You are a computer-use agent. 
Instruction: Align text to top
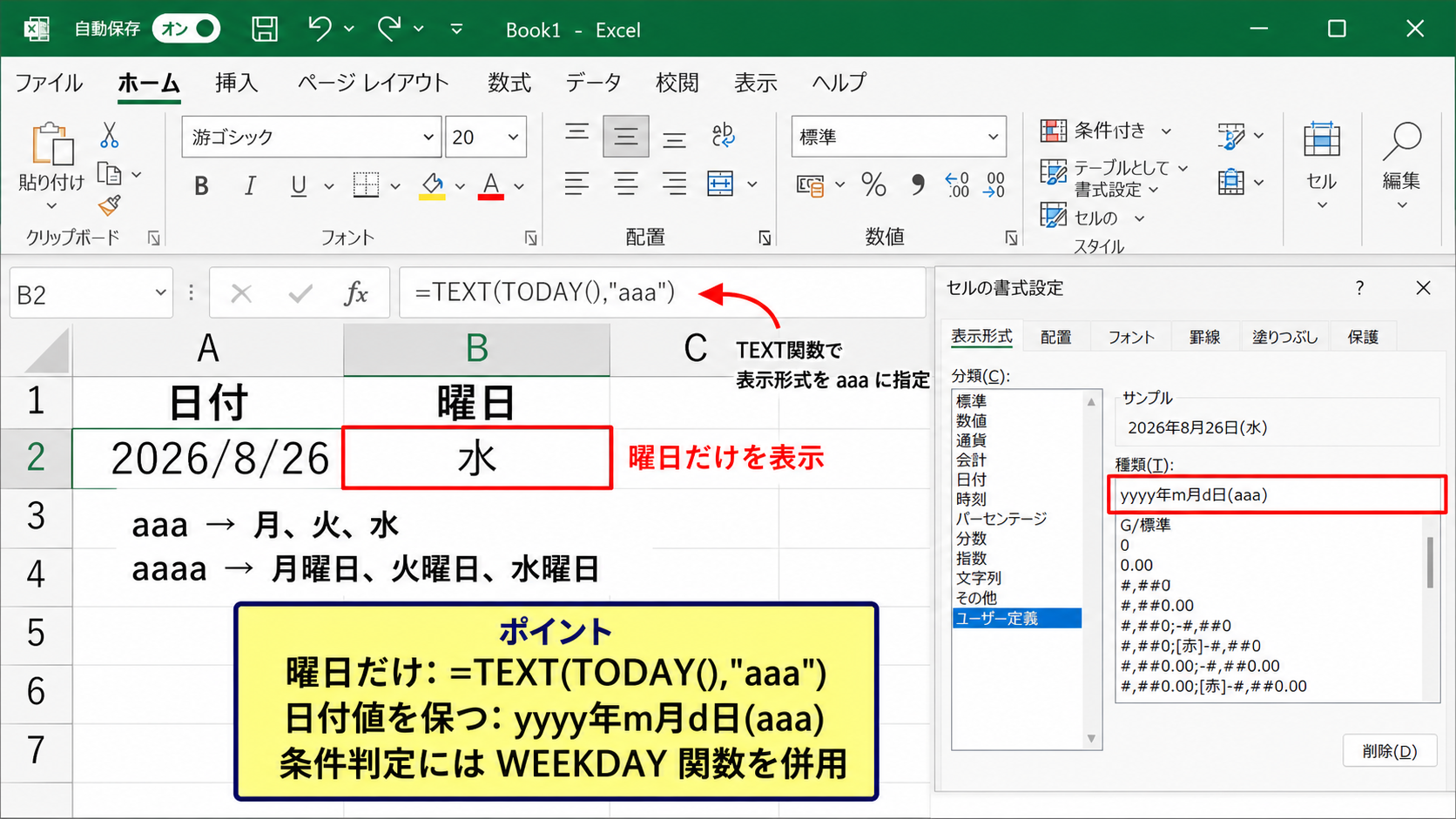pyautogui.click(x=576, y=134)
